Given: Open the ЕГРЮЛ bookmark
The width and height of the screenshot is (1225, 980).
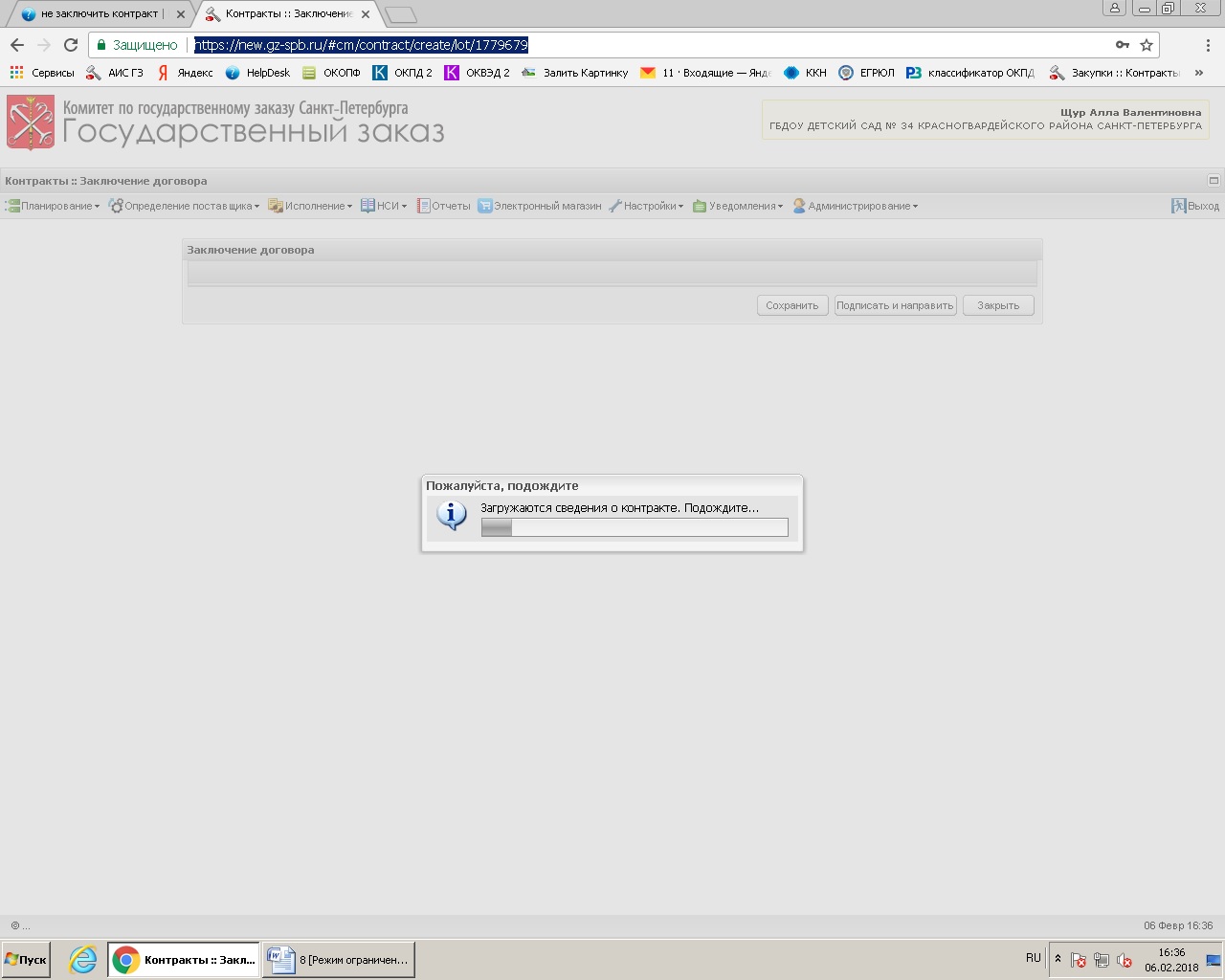Looking at the screenshot, I should (x=866, y=73).
